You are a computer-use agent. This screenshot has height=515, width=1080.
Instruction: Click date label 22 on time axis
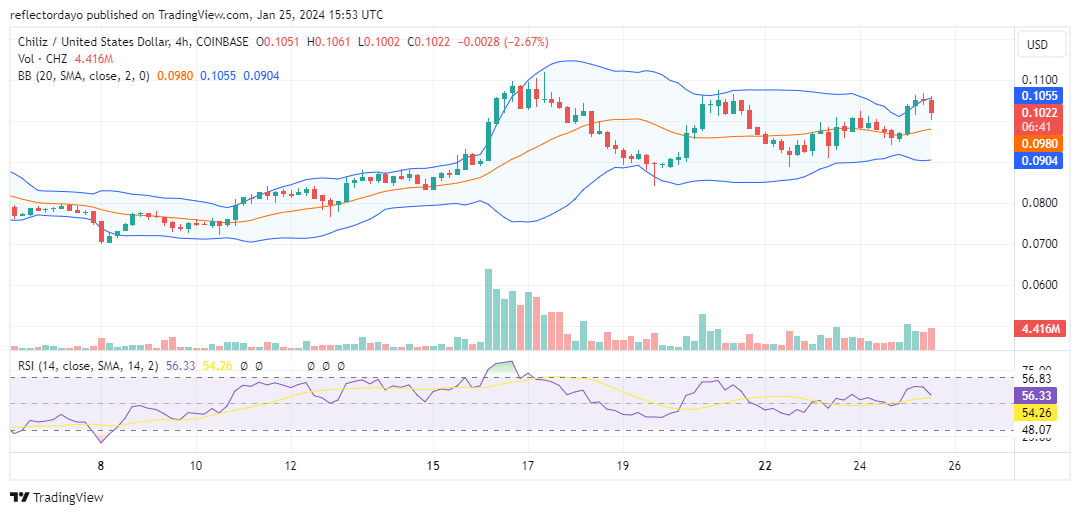[x=765, y=465]
